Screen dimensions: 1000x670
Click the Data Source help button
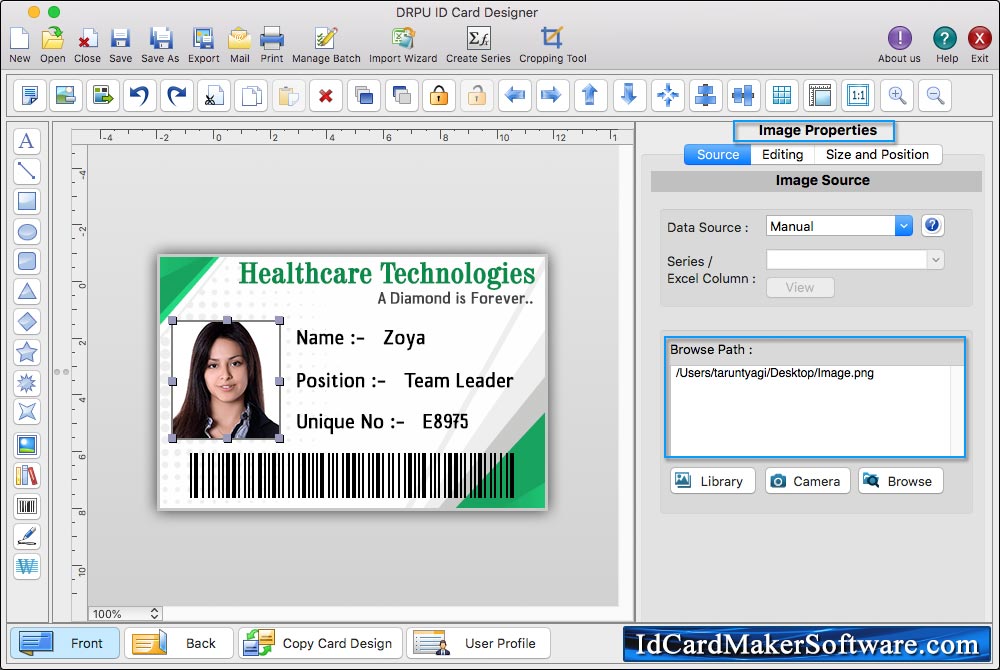(932, 225)
